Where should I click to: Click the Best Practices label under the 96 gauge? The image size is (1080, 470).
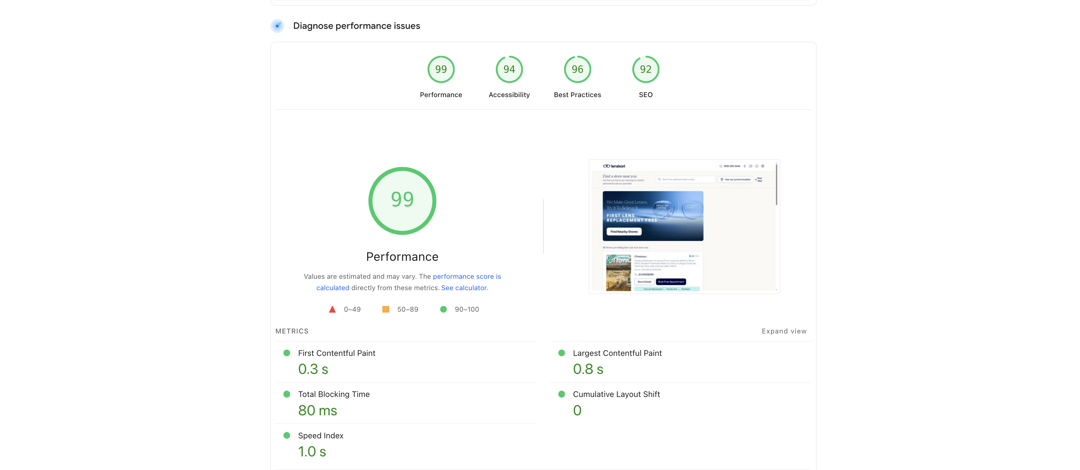click(577, 95)
